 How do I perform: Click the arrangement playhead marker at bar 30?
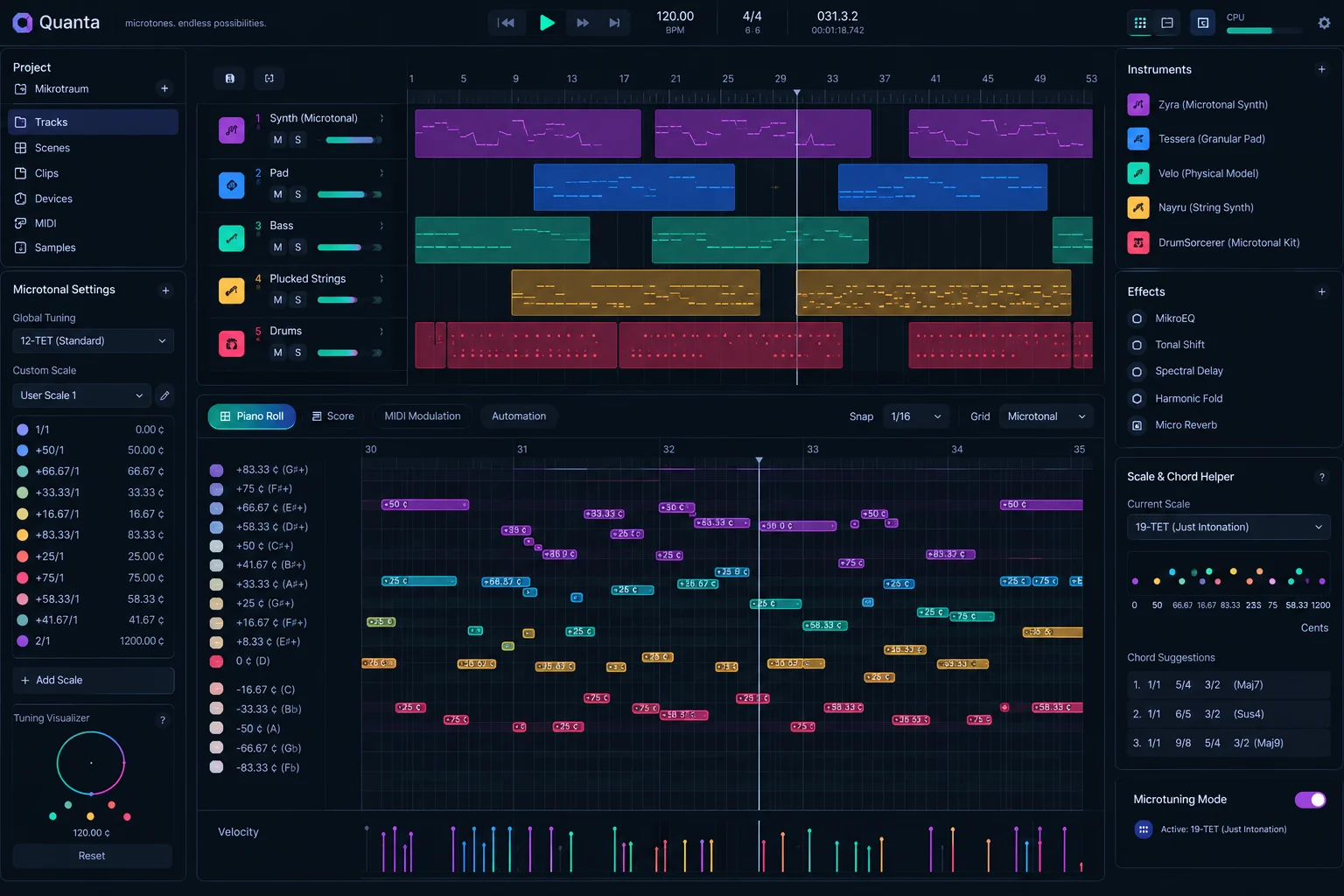(x=796, y=93)
